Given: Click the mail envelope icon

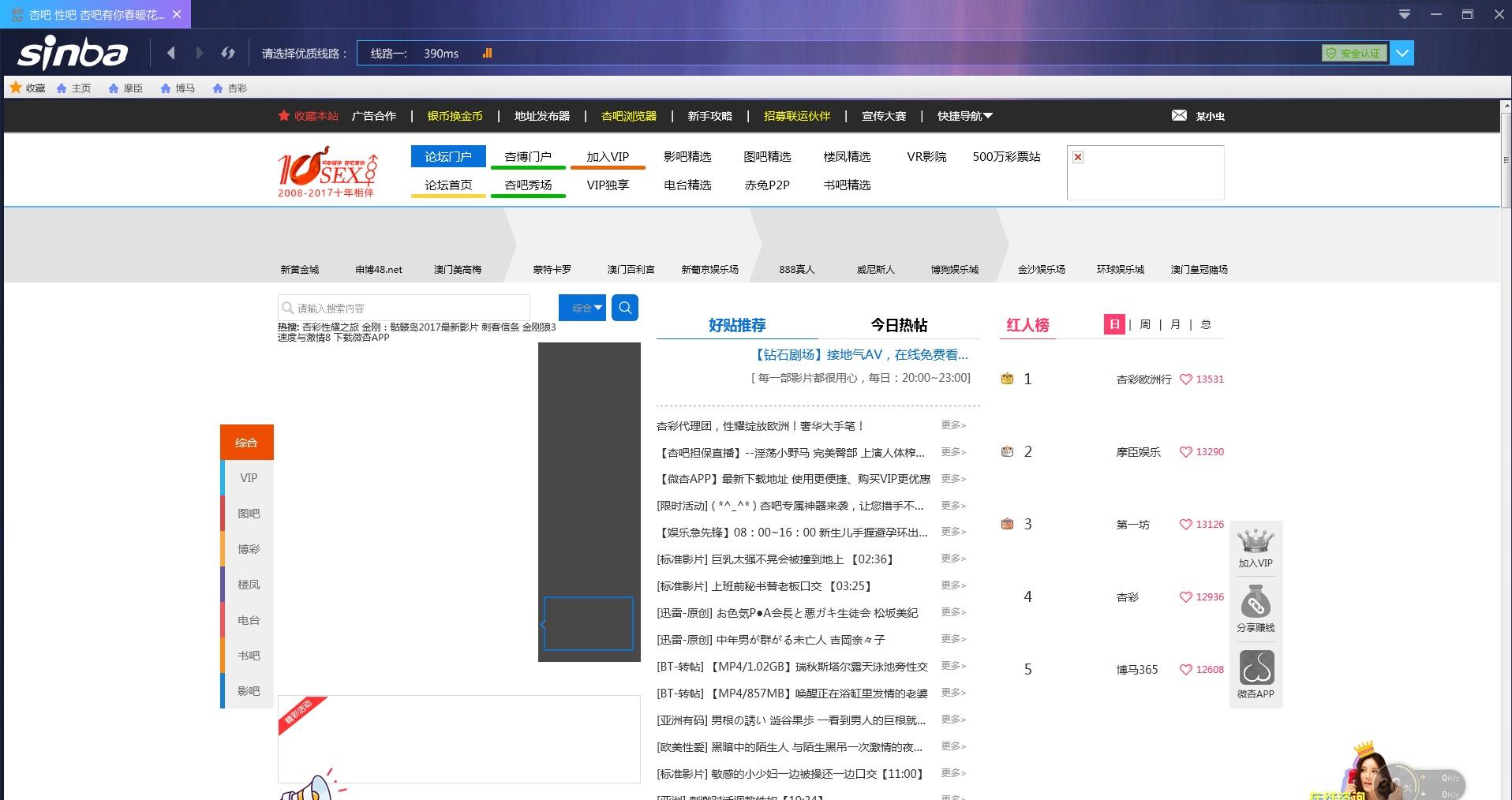Looking at the screenshot, I should (x=1179, y=115).
